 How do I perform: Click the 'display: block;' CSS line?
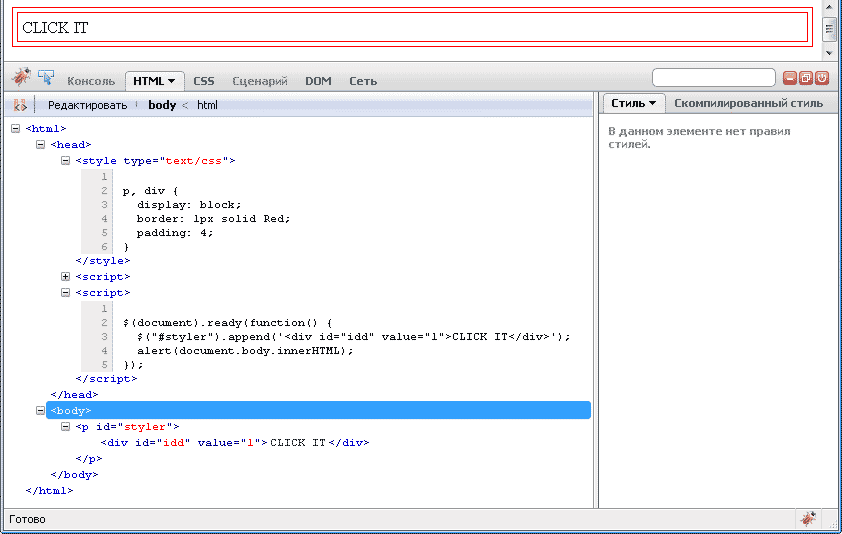pos(189,205)
